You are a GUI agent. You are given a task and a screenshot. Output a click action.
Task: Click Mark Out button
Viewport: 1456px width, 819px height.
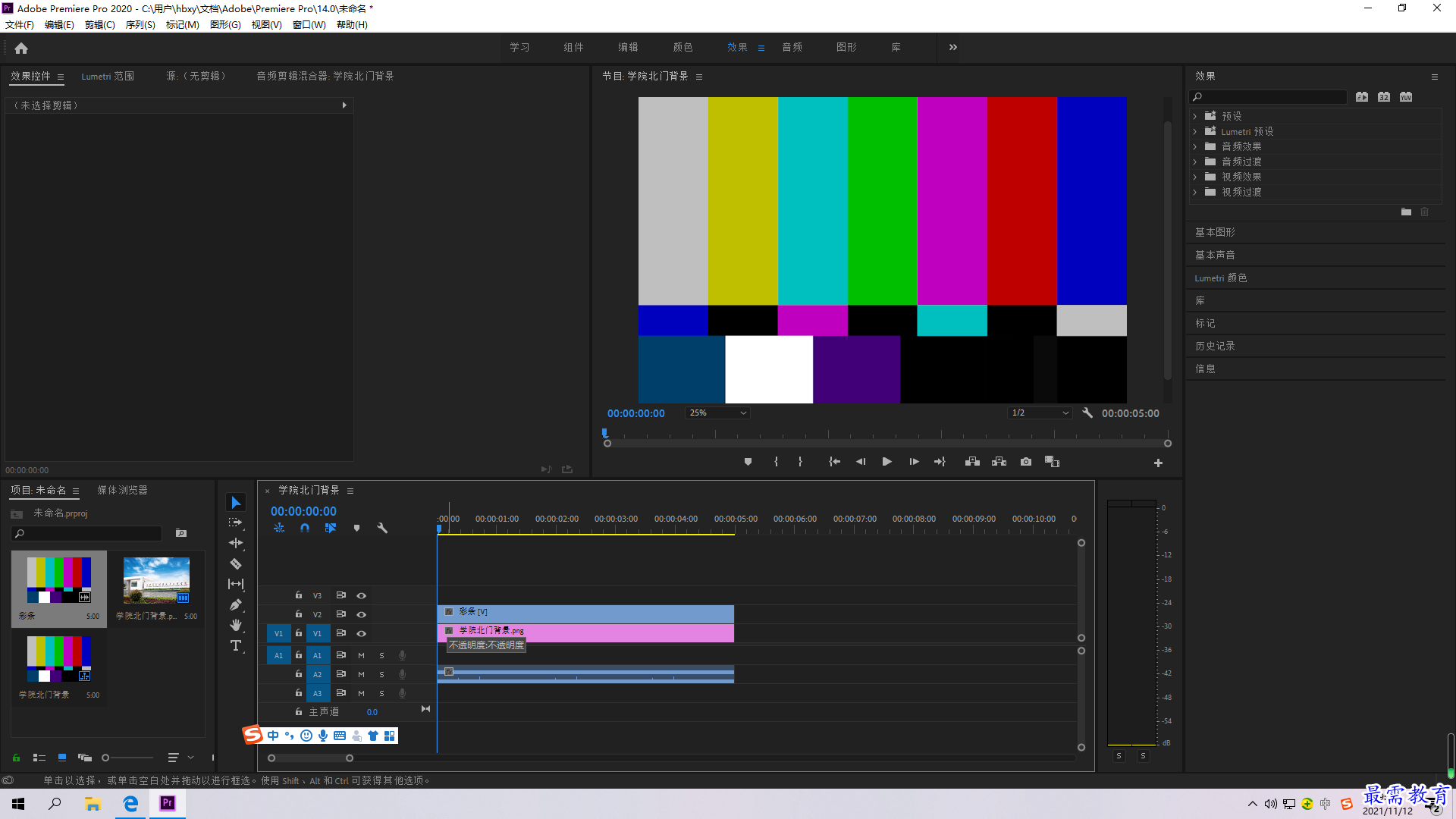coord(800,462)
